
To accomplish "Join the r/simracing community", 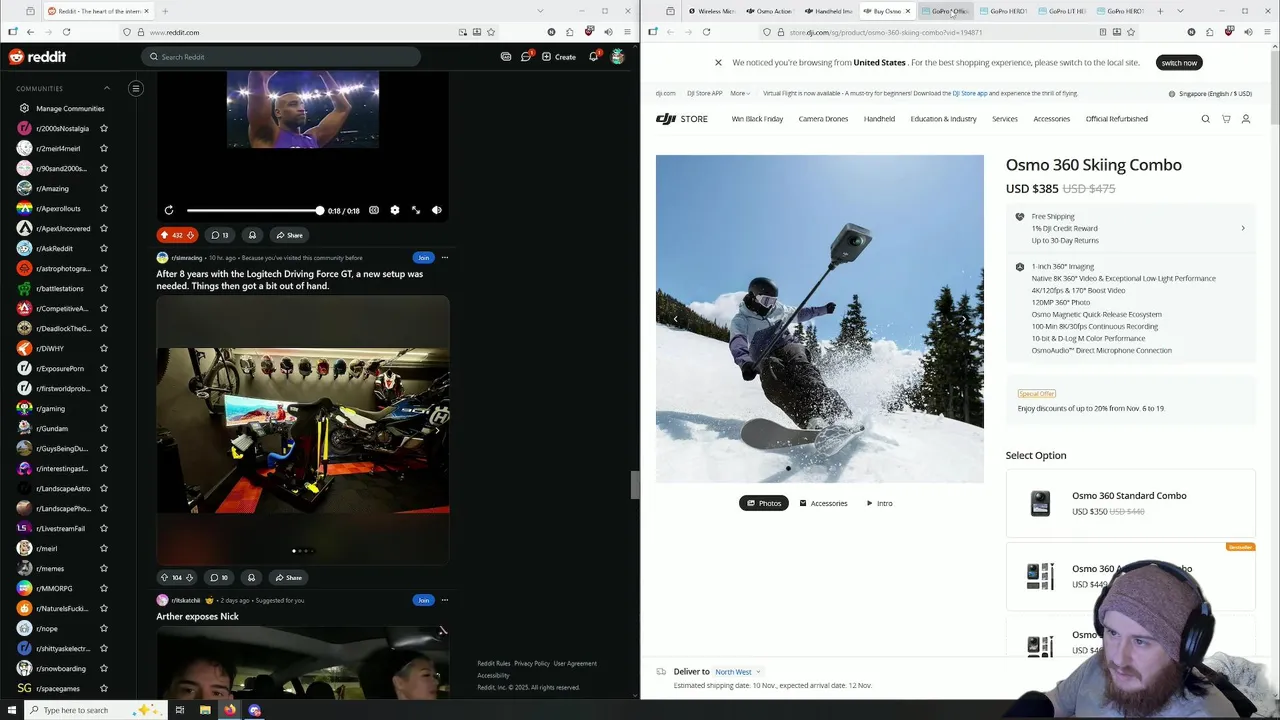I will point(424,258).
